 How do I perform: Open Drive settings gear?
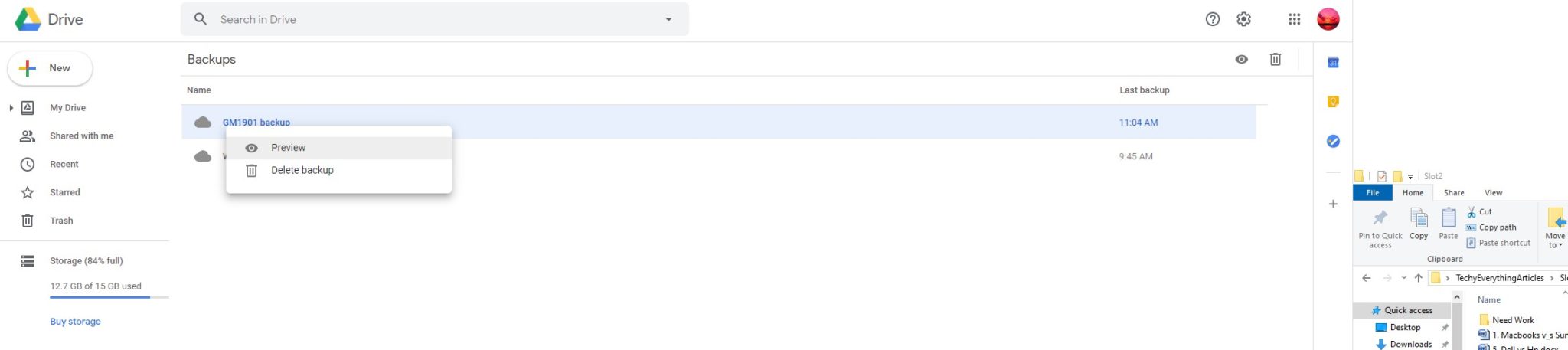coord(1243,19)
